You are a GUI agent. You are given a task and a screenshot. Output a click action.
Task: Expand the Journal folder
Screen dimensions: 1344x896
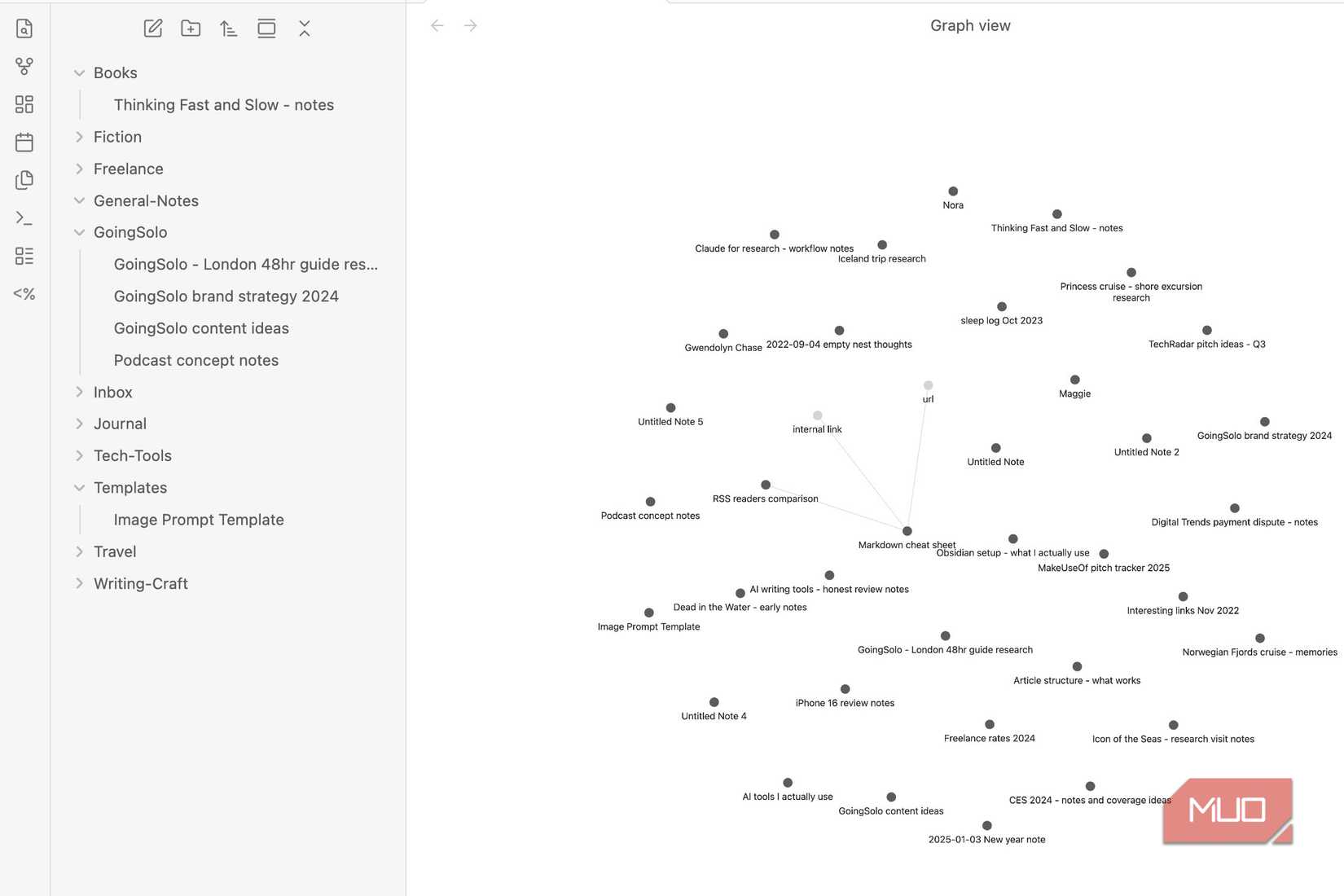[x=79, y=424]
